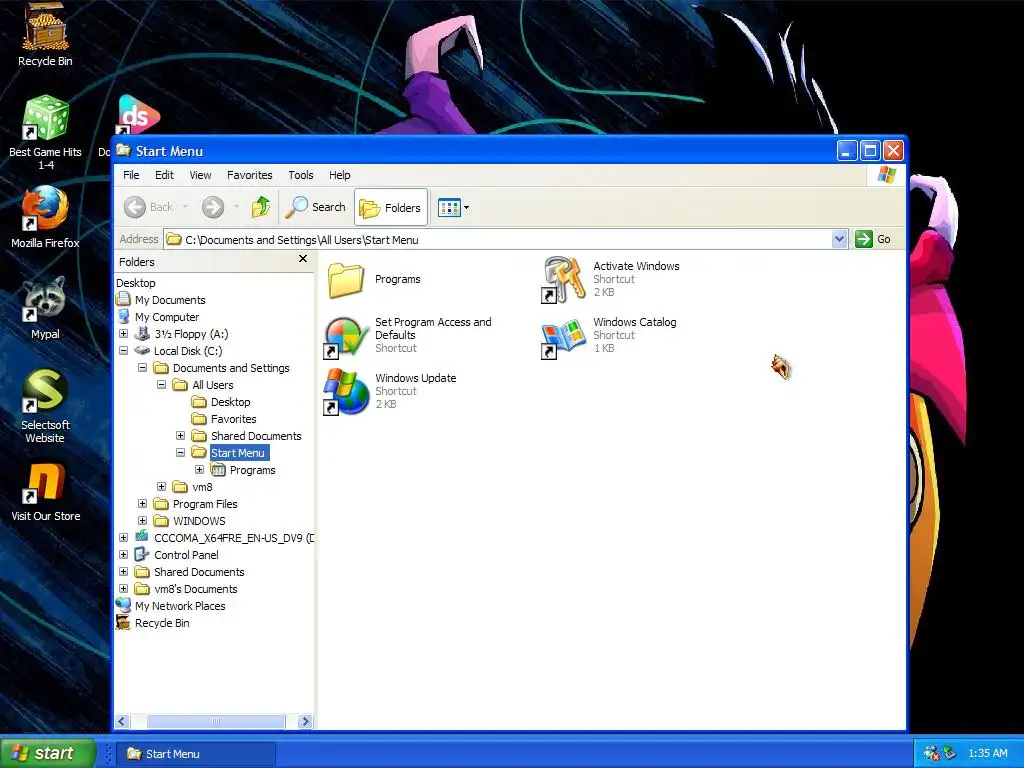Viewport: 1024px width, 768px height.
Task: Click the green Up folder toolbar icon
Action: [x=261, y=207]
